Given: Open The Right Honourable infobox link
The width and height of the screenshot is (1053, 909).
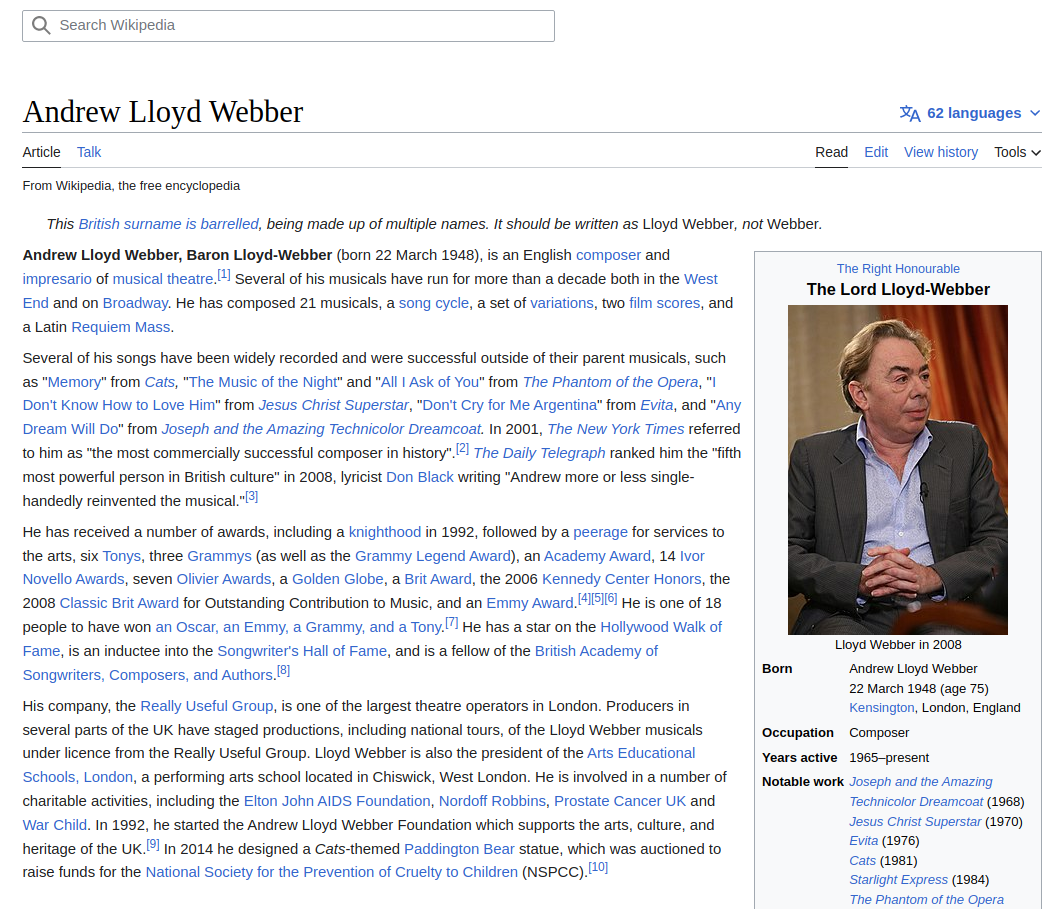Looking at the screenshot, I should click(x=898, y=269).
